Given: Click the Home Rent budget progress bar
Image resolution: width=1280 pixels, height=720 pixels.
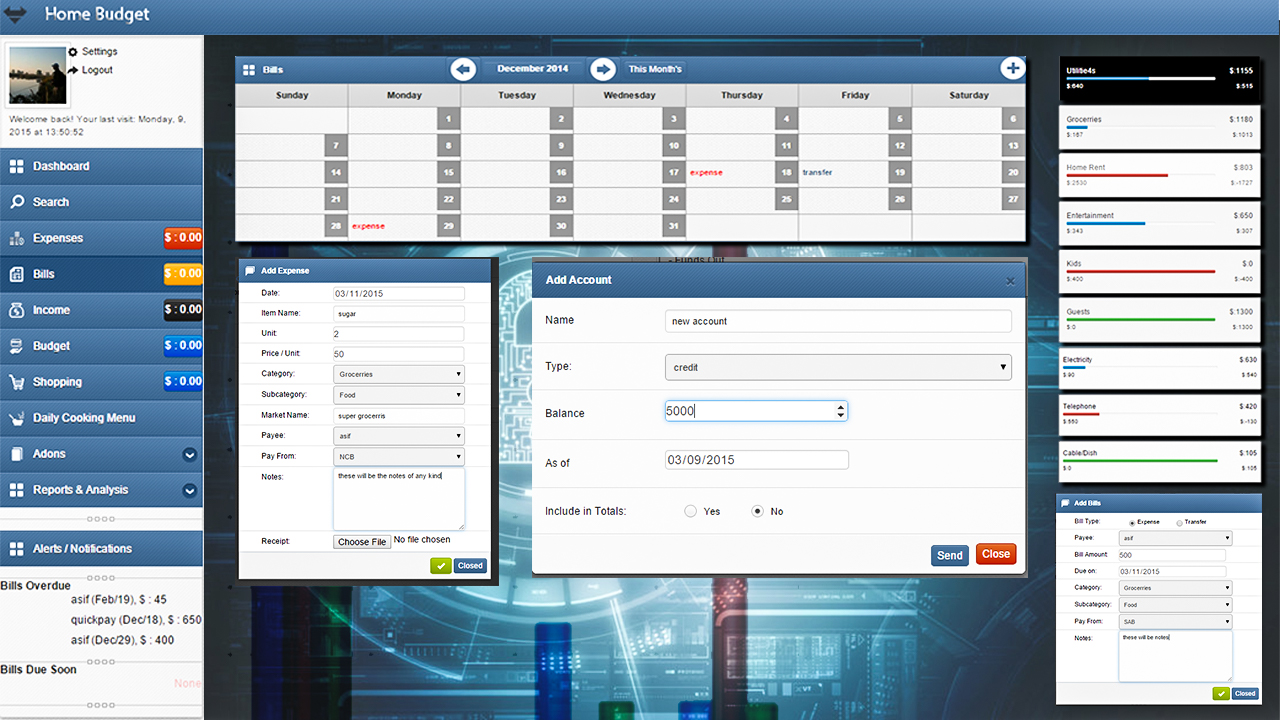Looking at the screenshot, I should (1117, 175).
